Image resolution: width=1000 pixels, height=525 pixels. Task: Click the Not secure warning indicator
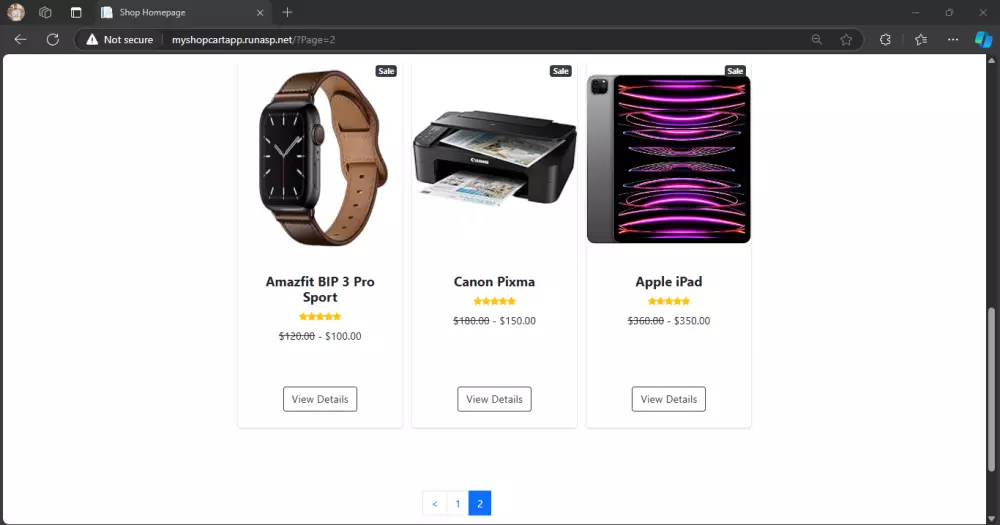(120, 40)
